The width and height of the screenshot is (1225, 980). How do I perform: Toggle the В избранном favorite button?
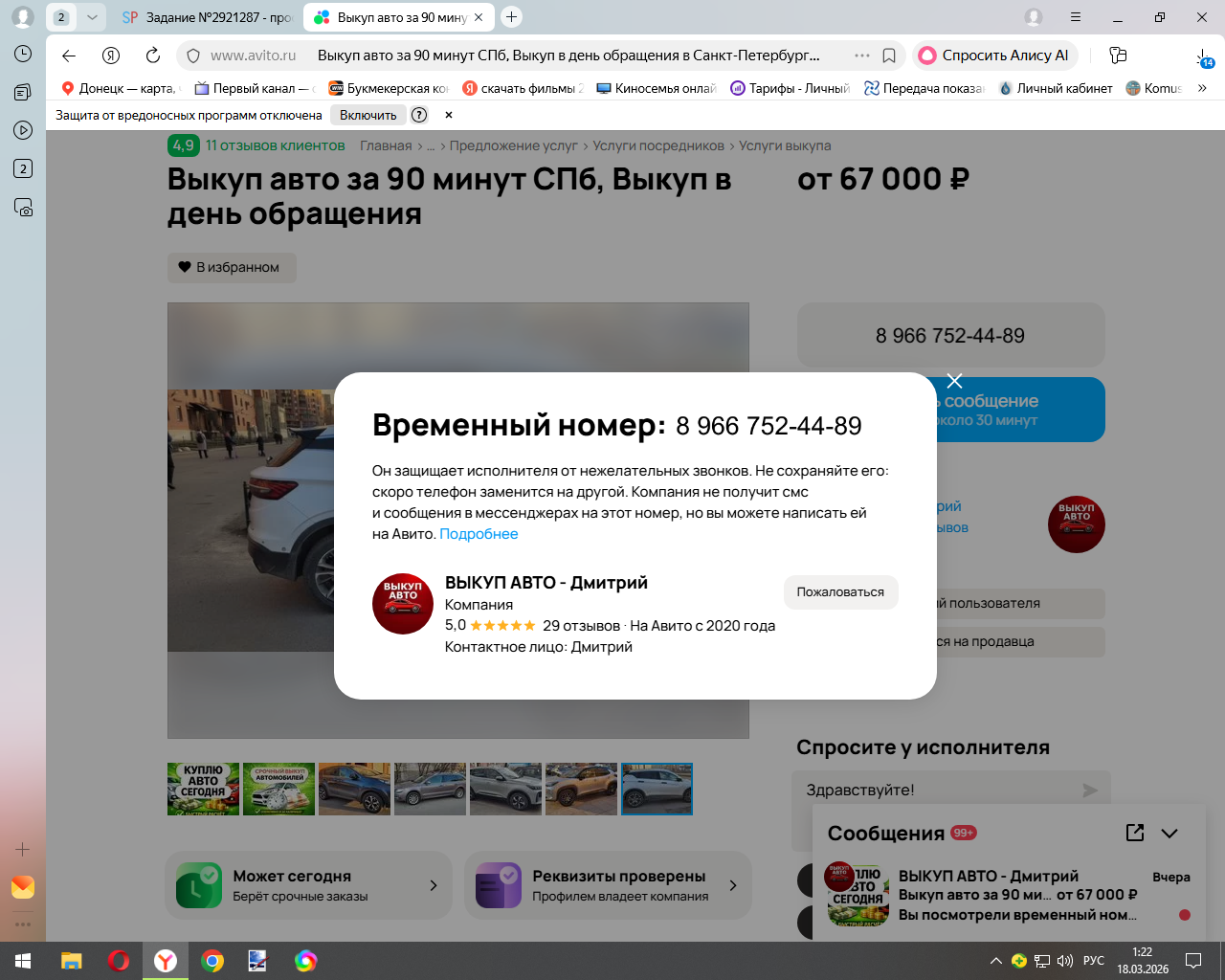point(231,267)
